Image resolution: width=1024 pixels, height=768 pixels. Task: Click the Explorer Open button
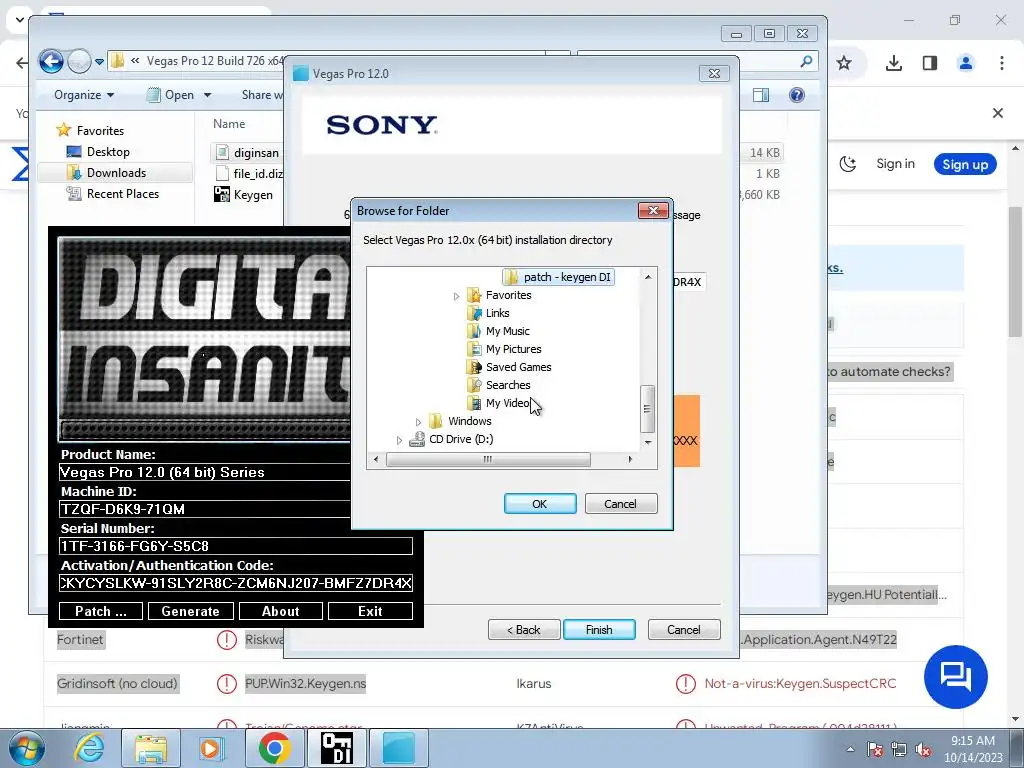pyautogui.click(x=171, y=95)
